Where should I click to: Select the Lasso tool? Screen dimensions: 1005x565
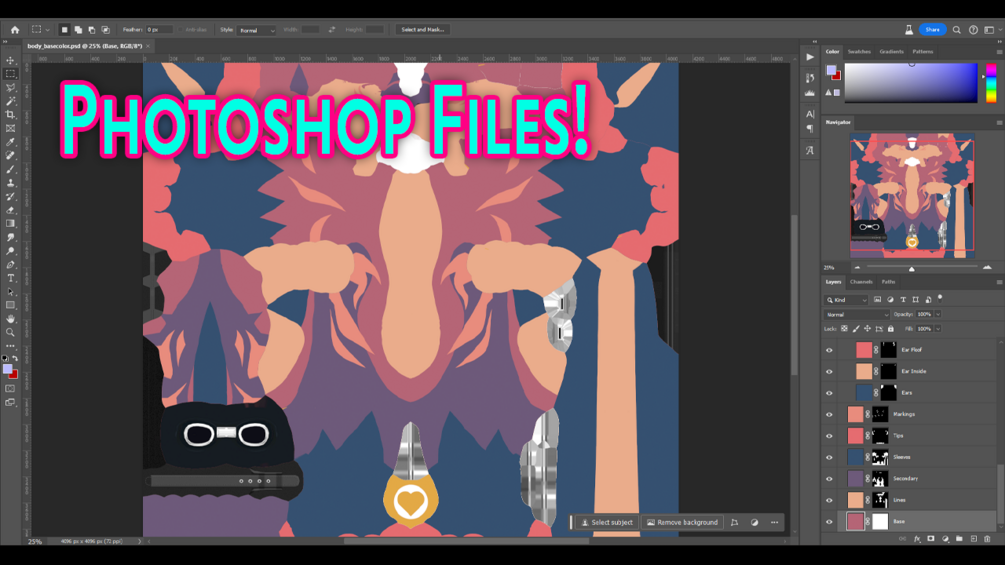(10, 87)
